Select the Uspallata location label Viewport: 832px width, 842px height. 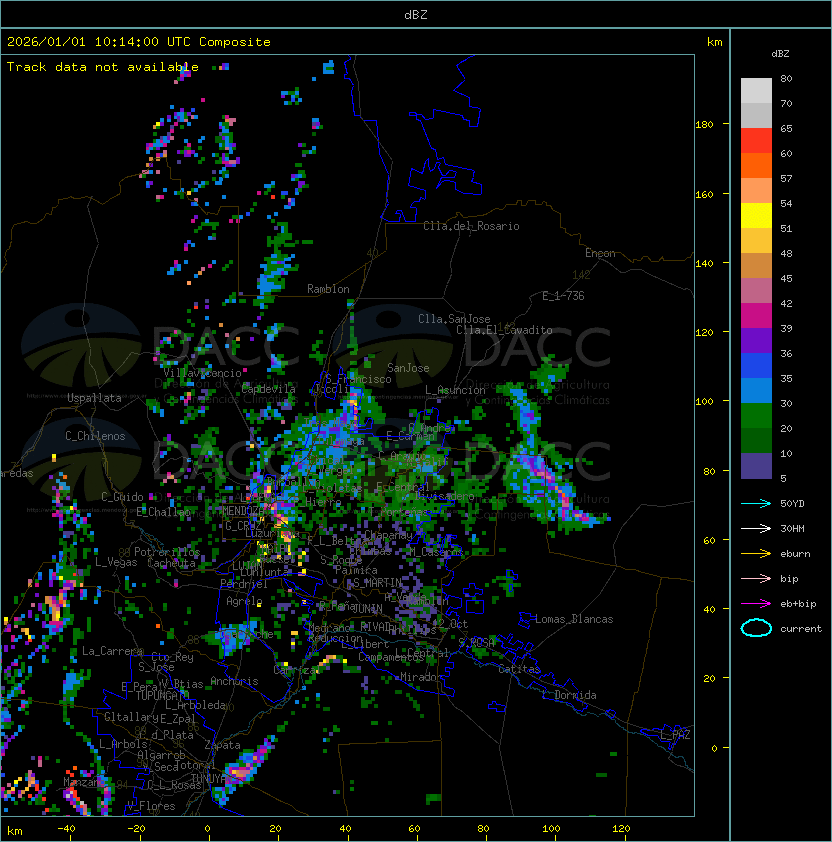94,398
